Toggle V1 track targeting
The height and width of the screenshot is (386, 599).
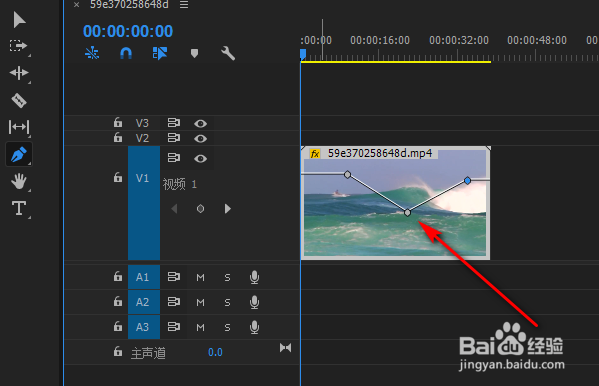[x=144, y=203]
